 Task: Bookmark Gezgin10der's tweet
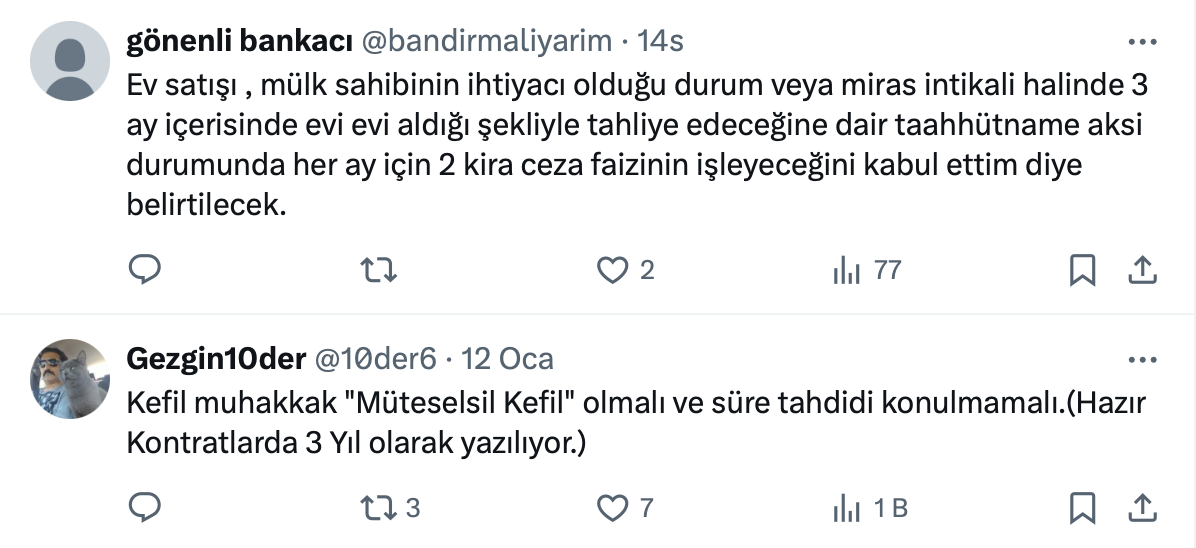click(1083, 507)
